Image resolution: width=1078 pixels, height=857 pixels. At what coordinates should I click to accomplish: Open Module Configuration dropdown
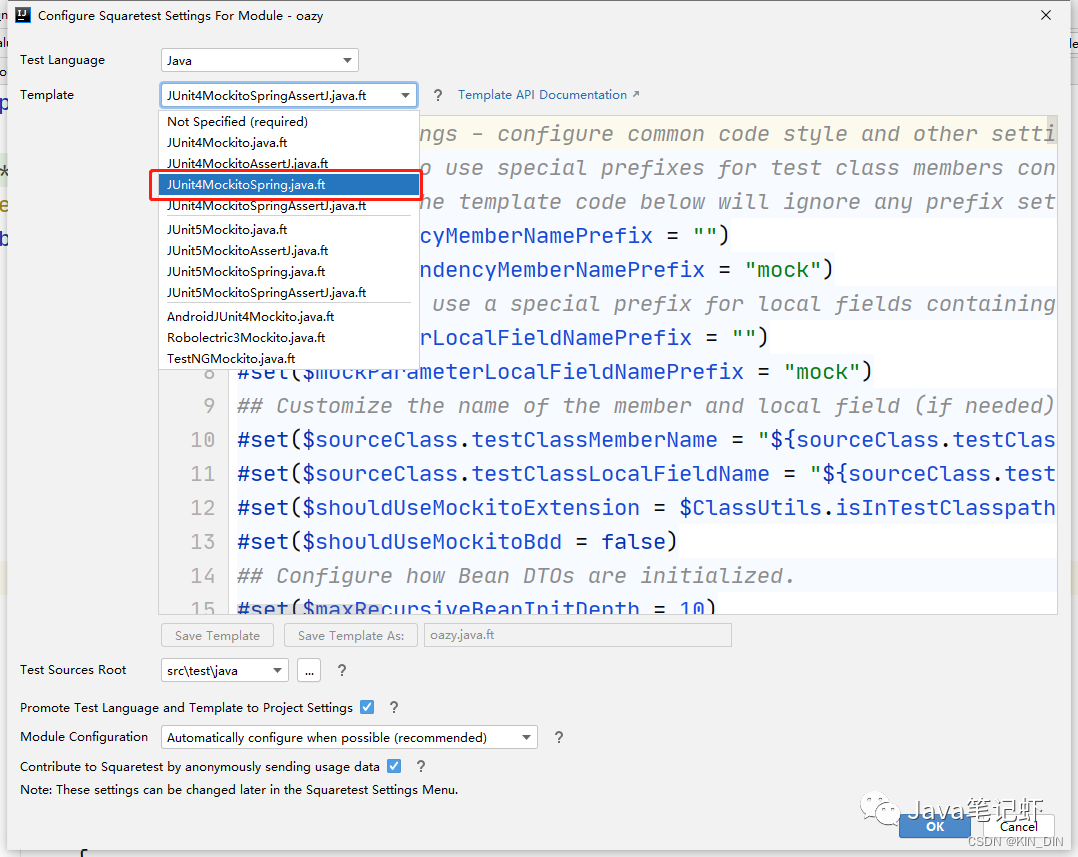[349, 737]
